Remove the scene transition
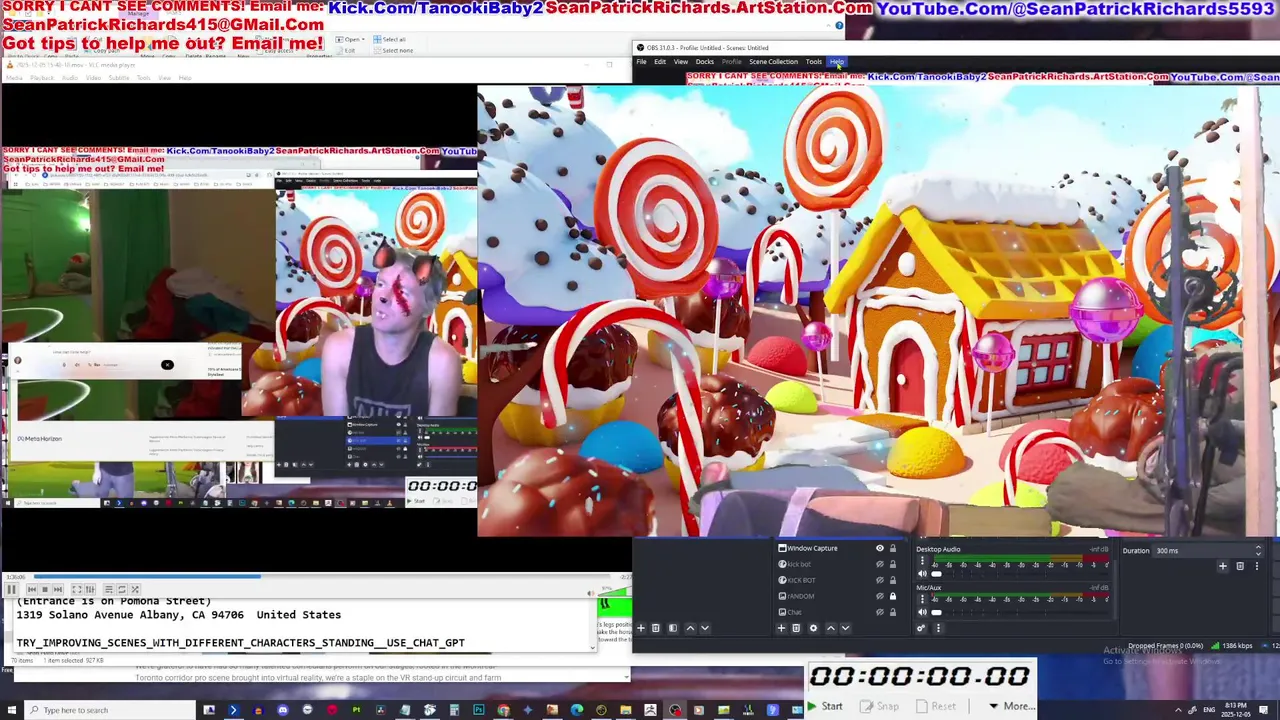1280x720 pixels. tap(1240, 566)
